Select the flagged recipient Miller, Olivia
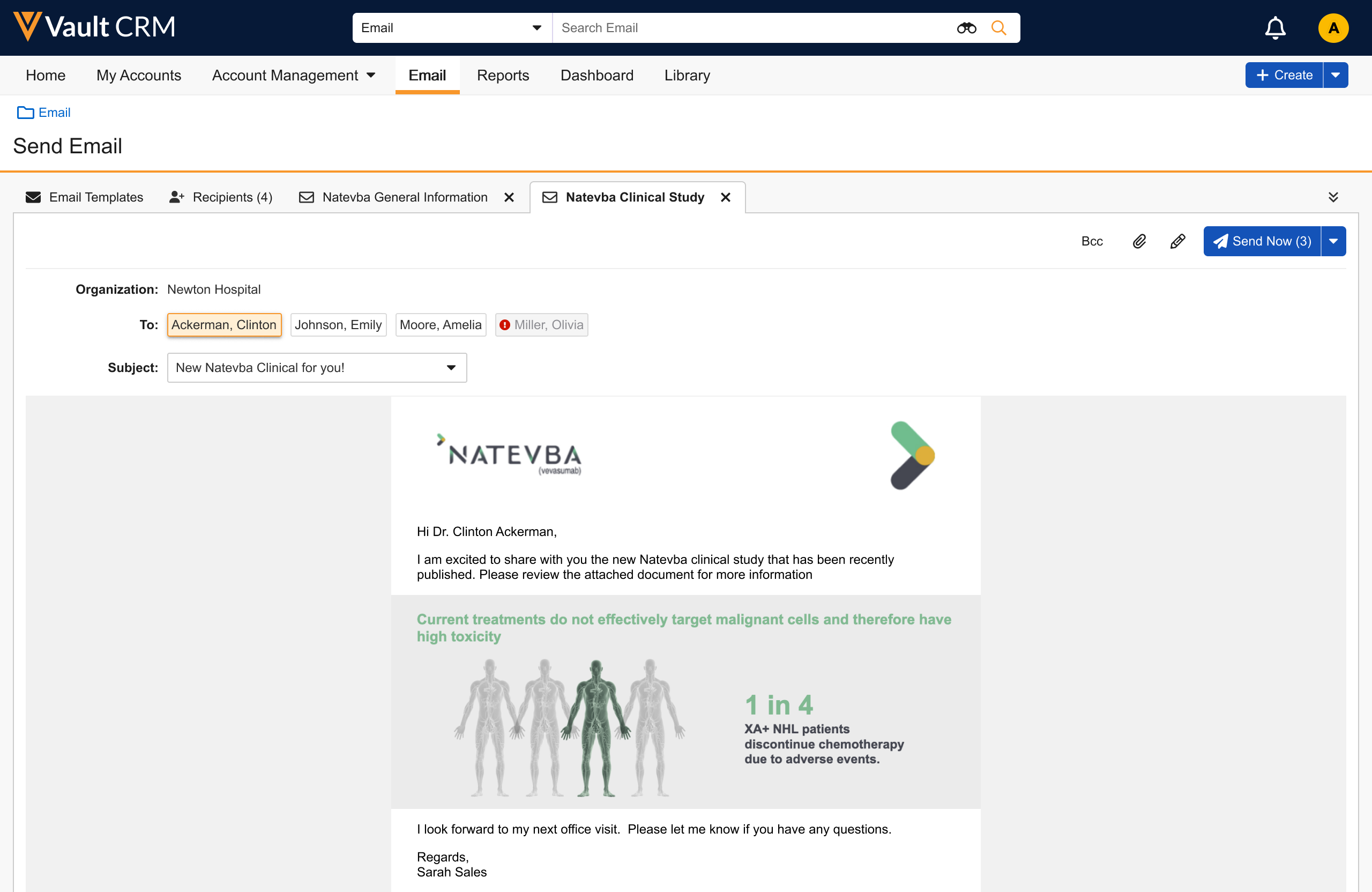Screen dimensions: 1372x892 tap(542, 325)
